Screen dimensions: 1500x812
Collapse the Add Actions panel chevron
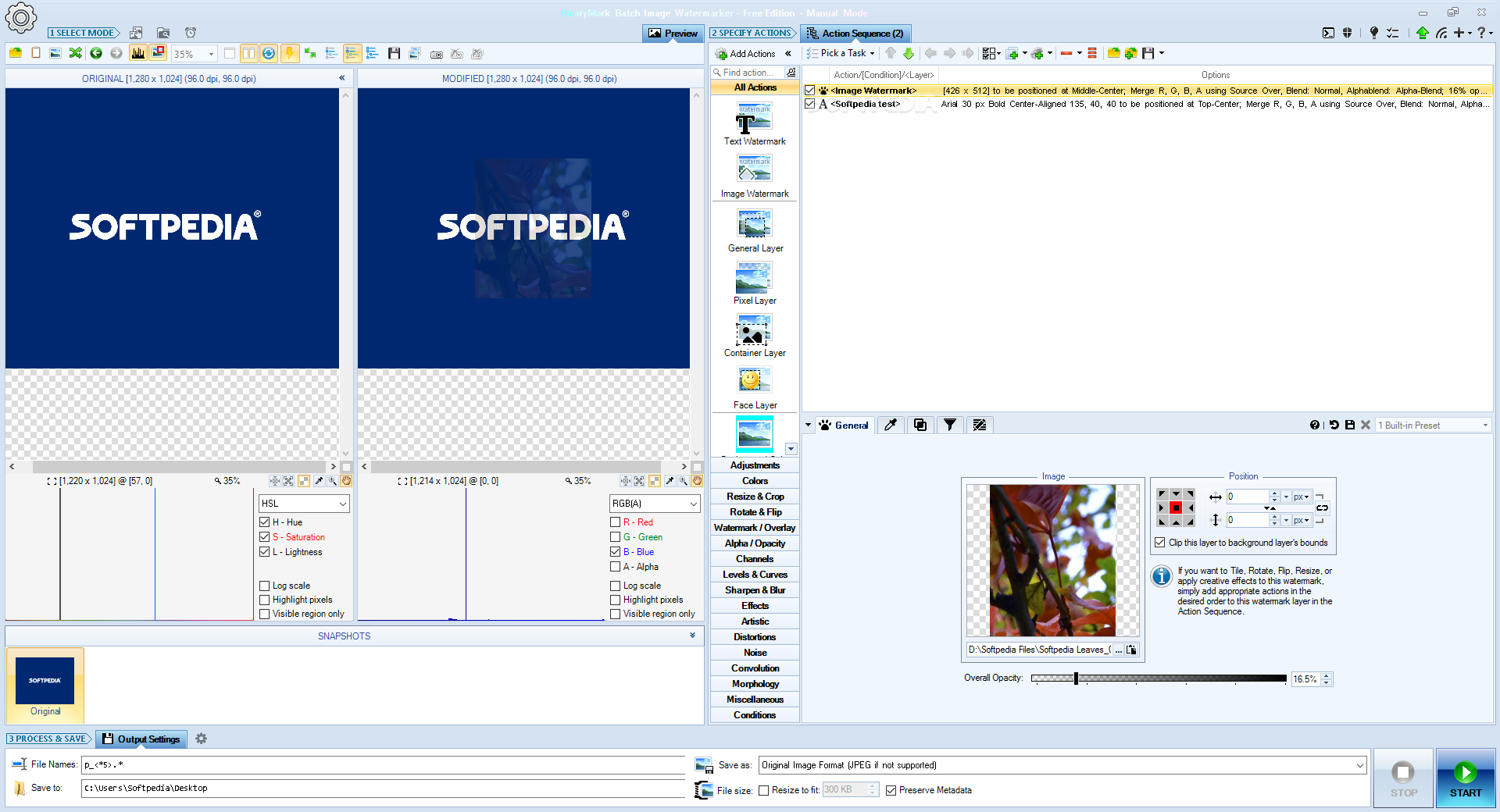[x=788, y=53]
